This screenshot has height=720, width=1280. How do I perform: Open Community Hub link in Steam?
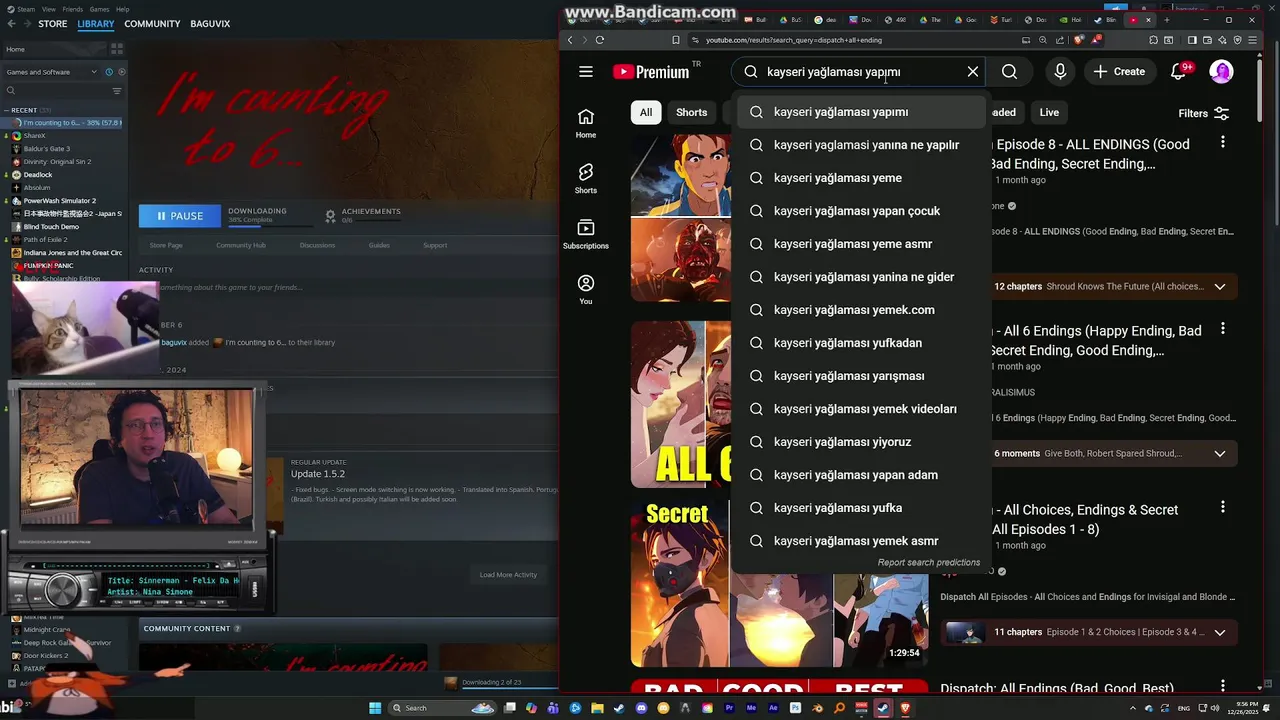click(x=241, y=245)
